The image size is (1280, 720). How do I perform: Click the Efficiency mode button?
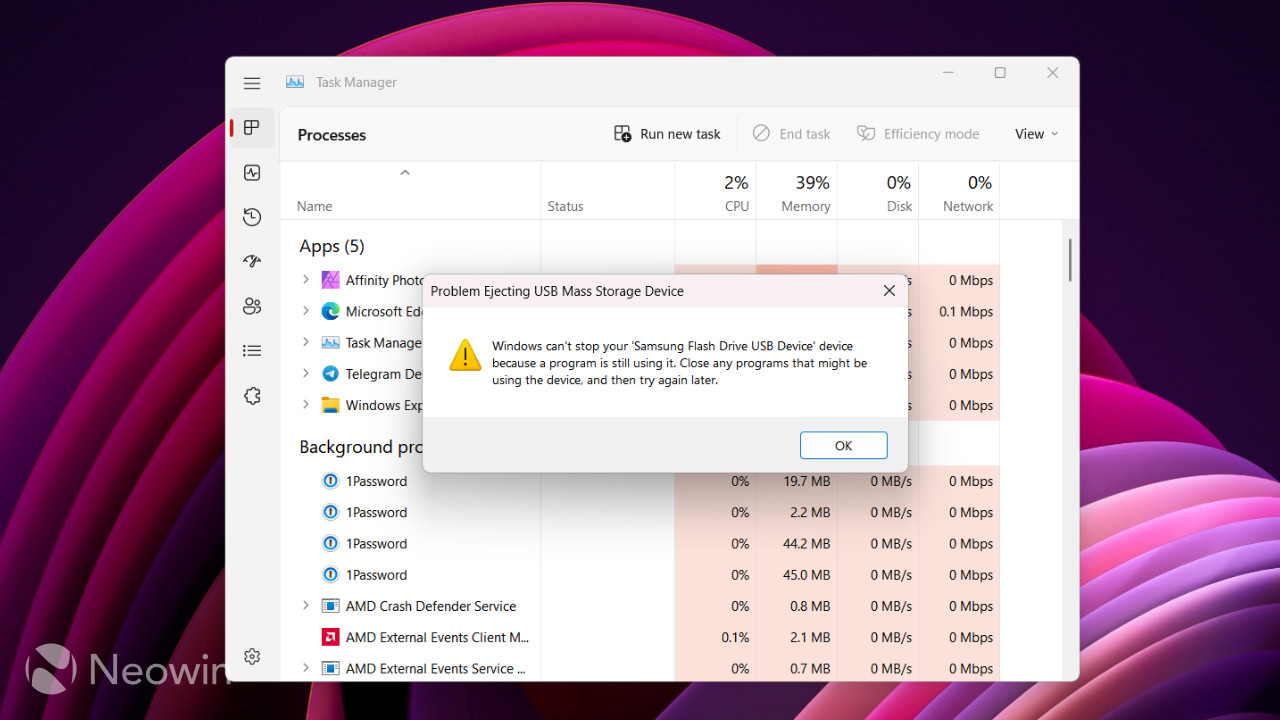coord(918,134)
